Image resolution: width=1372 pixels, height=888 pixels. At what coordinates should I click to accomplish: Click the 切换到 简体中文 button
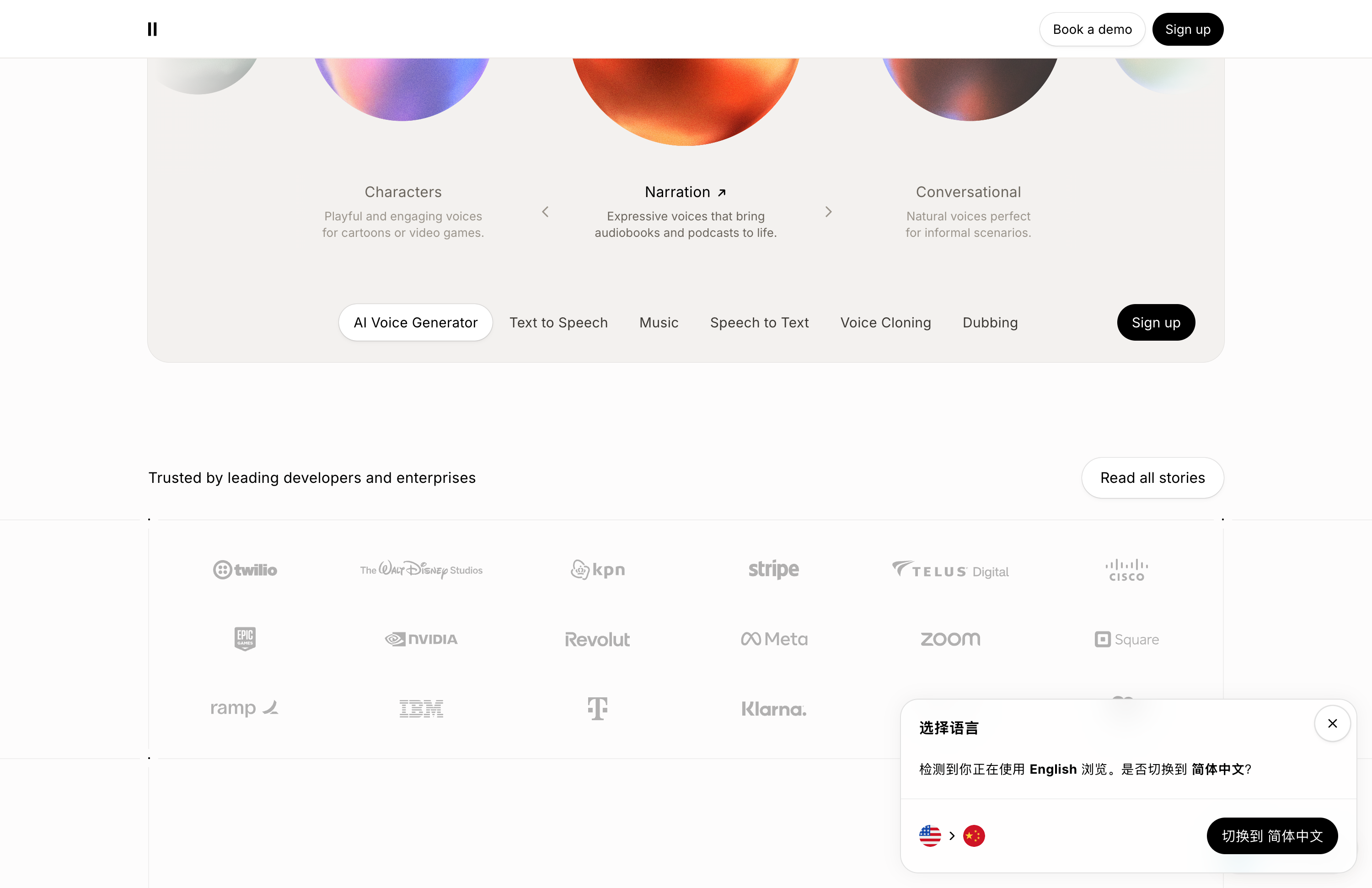(1272, 835)
